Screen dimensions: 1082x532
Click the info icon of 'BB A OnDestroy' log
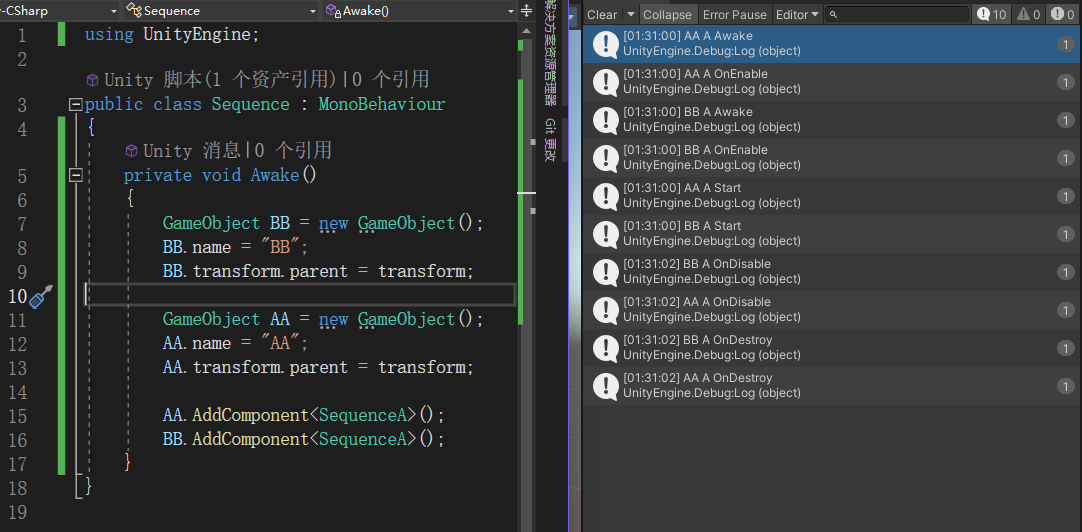click(606, 348)
